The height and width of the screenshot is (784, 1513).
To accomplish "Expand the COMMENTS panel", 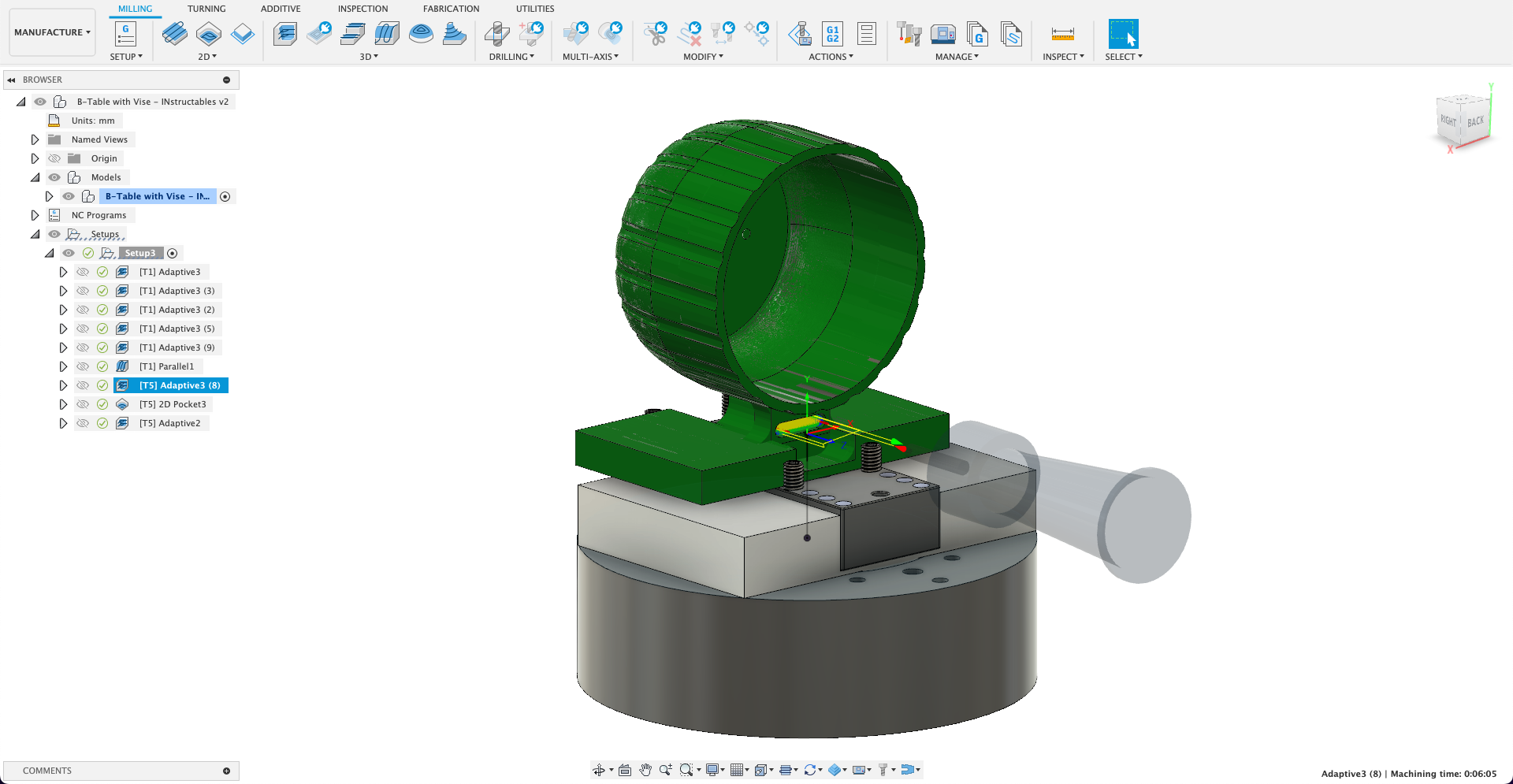I will point(226,771).
